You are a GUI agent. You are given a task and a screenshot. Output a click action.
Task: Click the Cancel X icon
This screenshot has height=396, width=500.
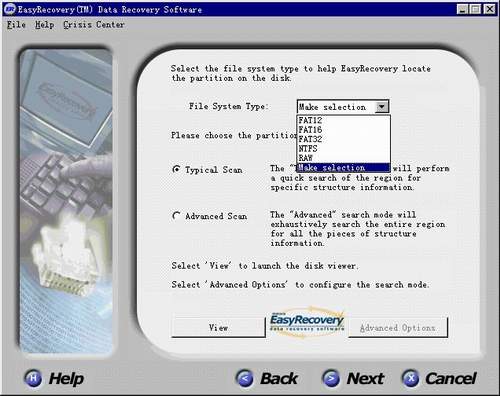[x=410, y=378]
